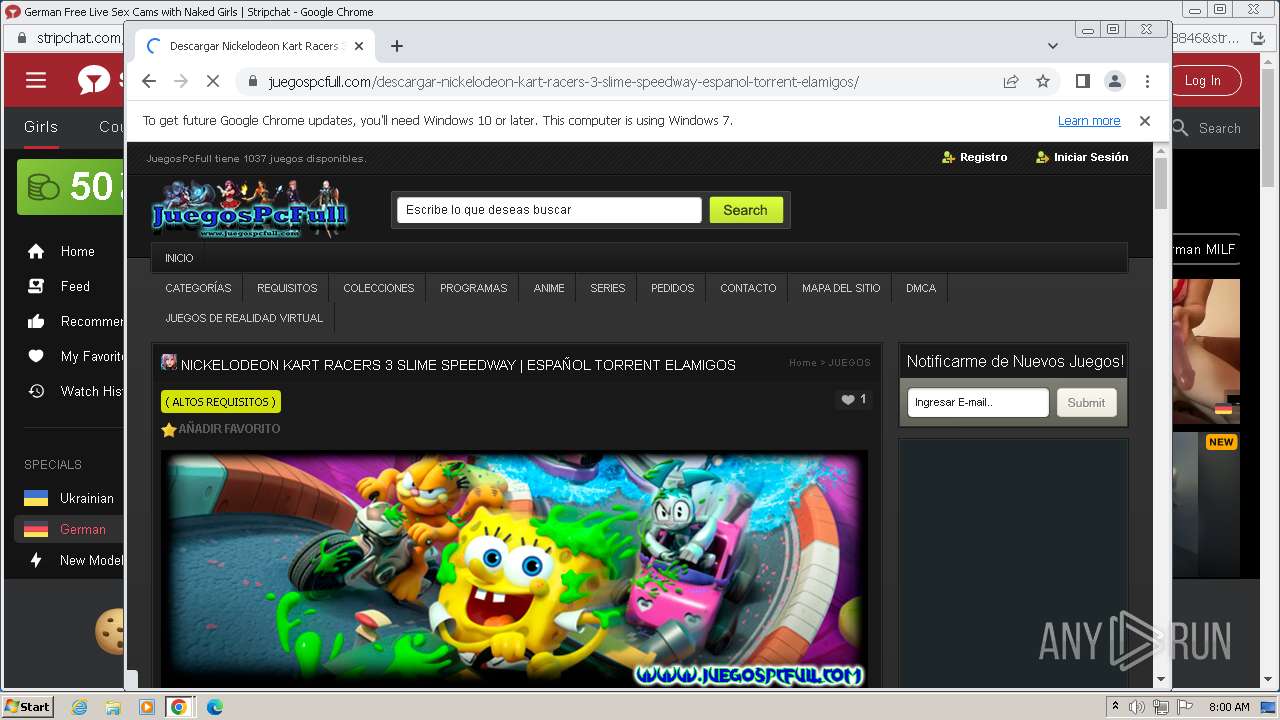Click the Home breadcrumb link
Screen dimensions: 1280x720
[x=803, y=363]
